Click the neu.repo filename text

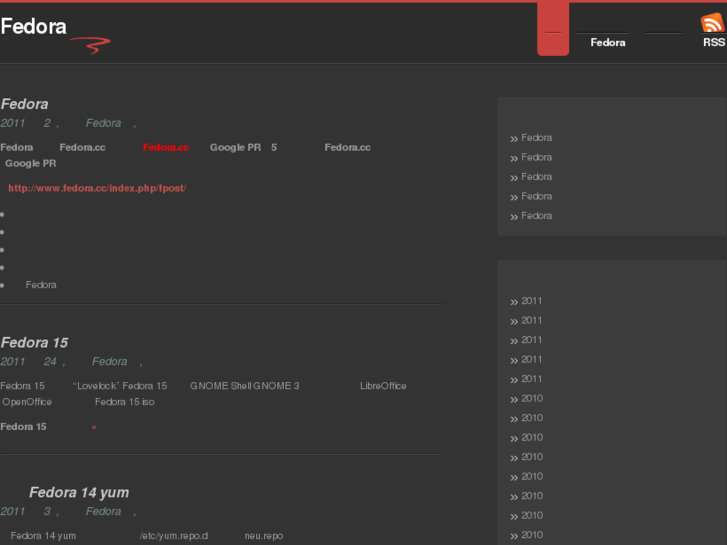(x=264, y=536)
